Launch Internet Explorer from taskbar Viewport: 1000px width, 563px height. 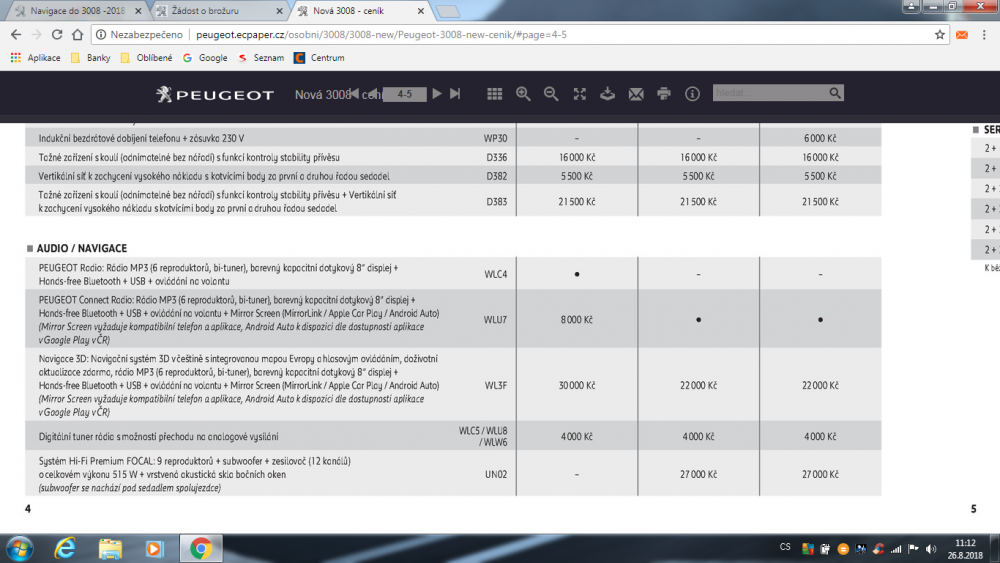click(x=64, y=548)
